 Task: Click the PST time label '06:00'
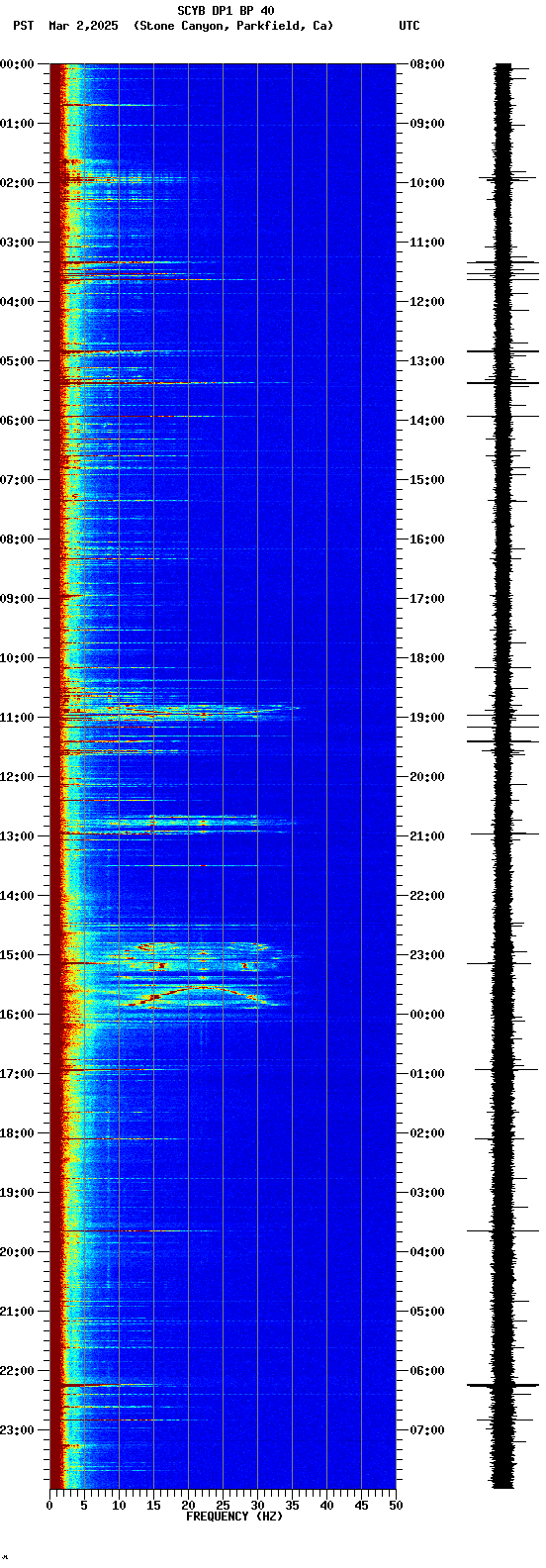pos(17,421)
